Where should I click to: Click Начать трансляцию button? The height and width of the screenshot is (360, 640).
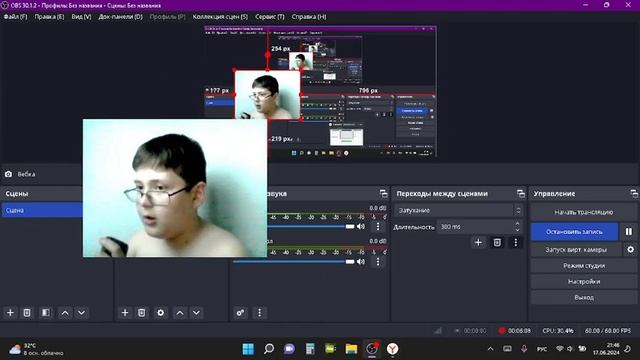584,212
